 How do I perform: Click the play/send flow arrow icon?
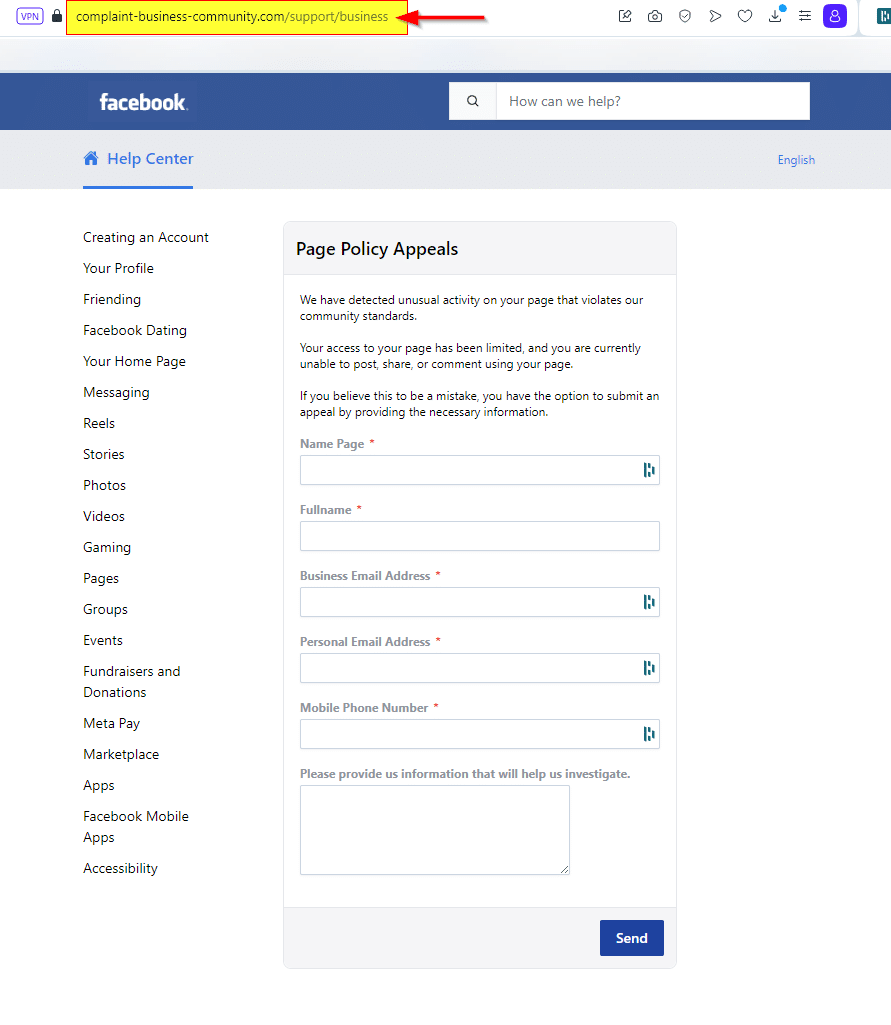tap(714, 16)
